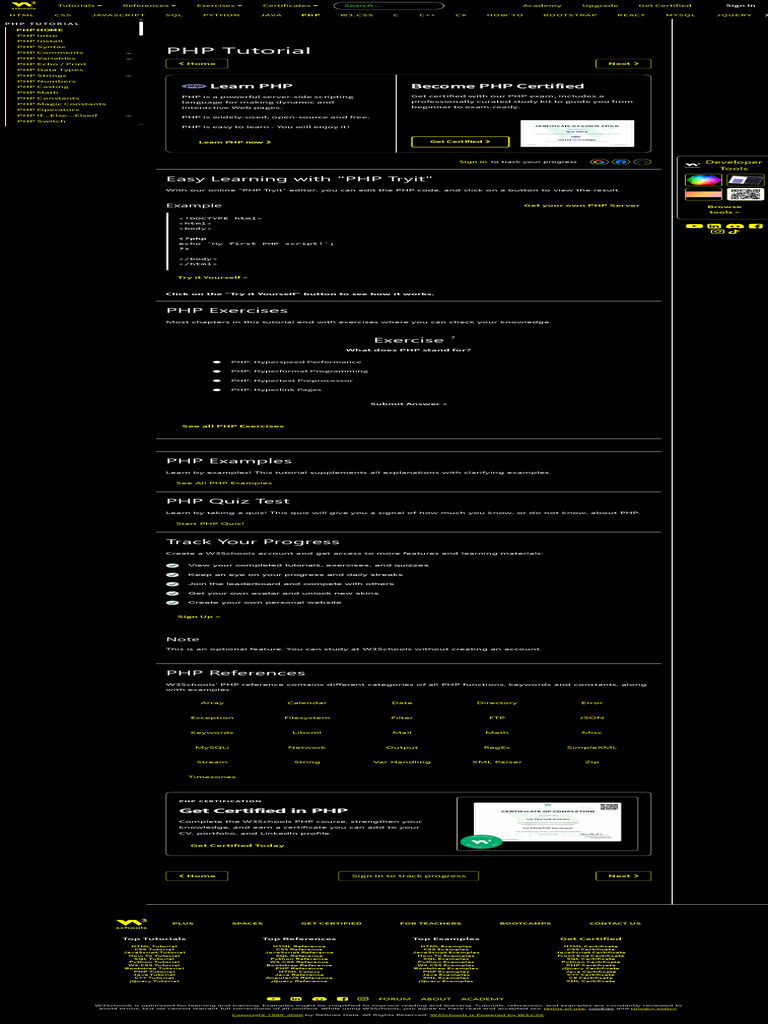This screenshot has height=1024, width=768.
Task: Click the Instagram icon in footer
Action: pos(363,999)
